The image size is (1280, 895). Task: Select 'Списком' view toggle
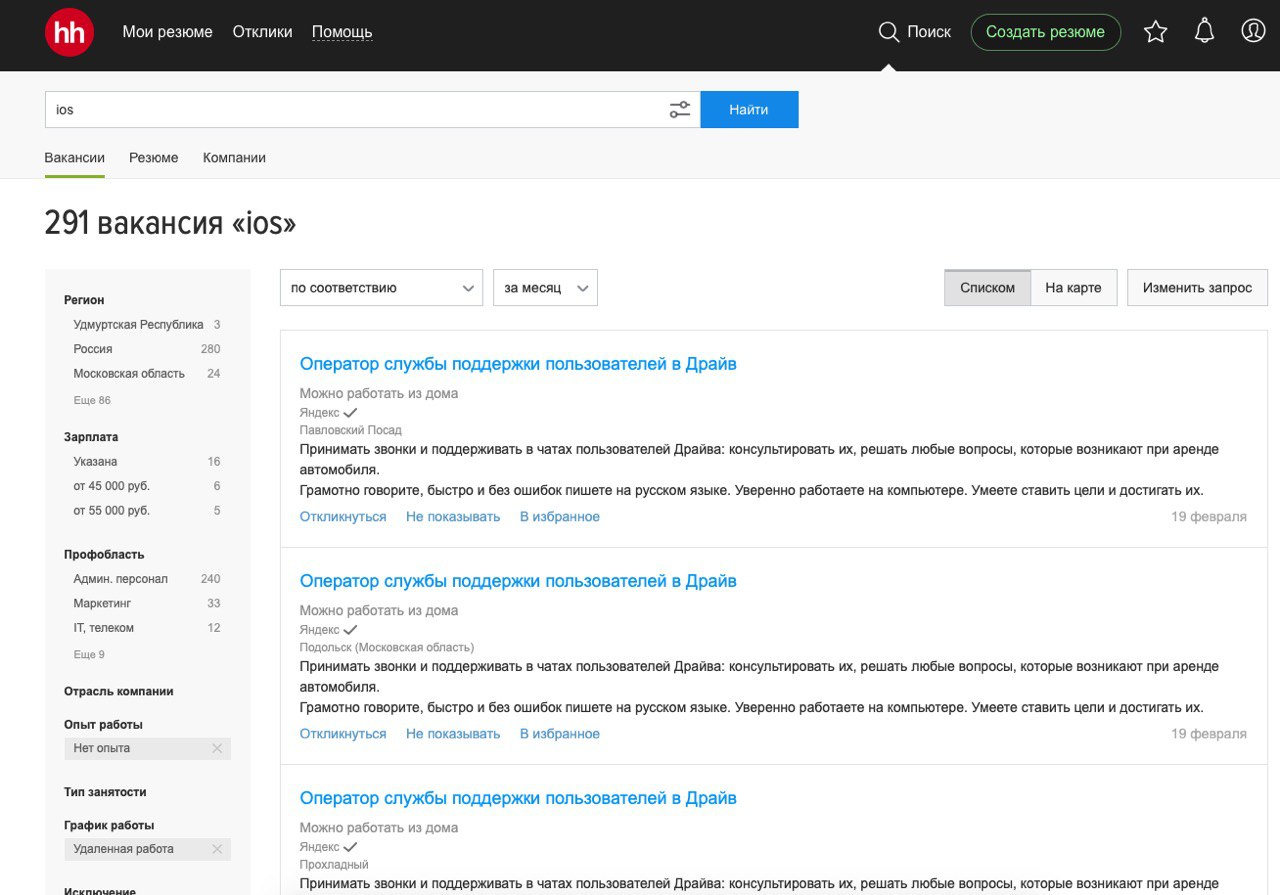(x=987, y=288)
